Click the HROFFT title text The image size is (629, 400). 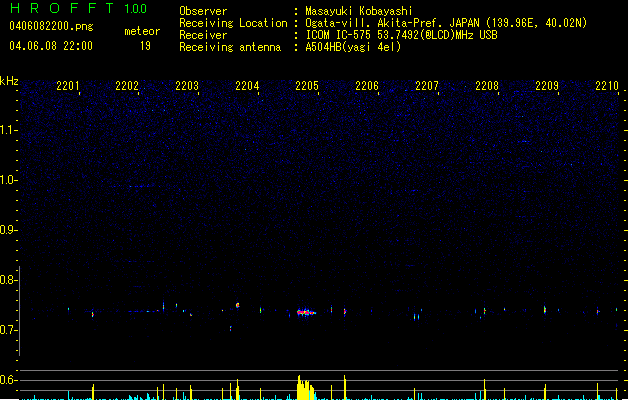pos(62,8)
